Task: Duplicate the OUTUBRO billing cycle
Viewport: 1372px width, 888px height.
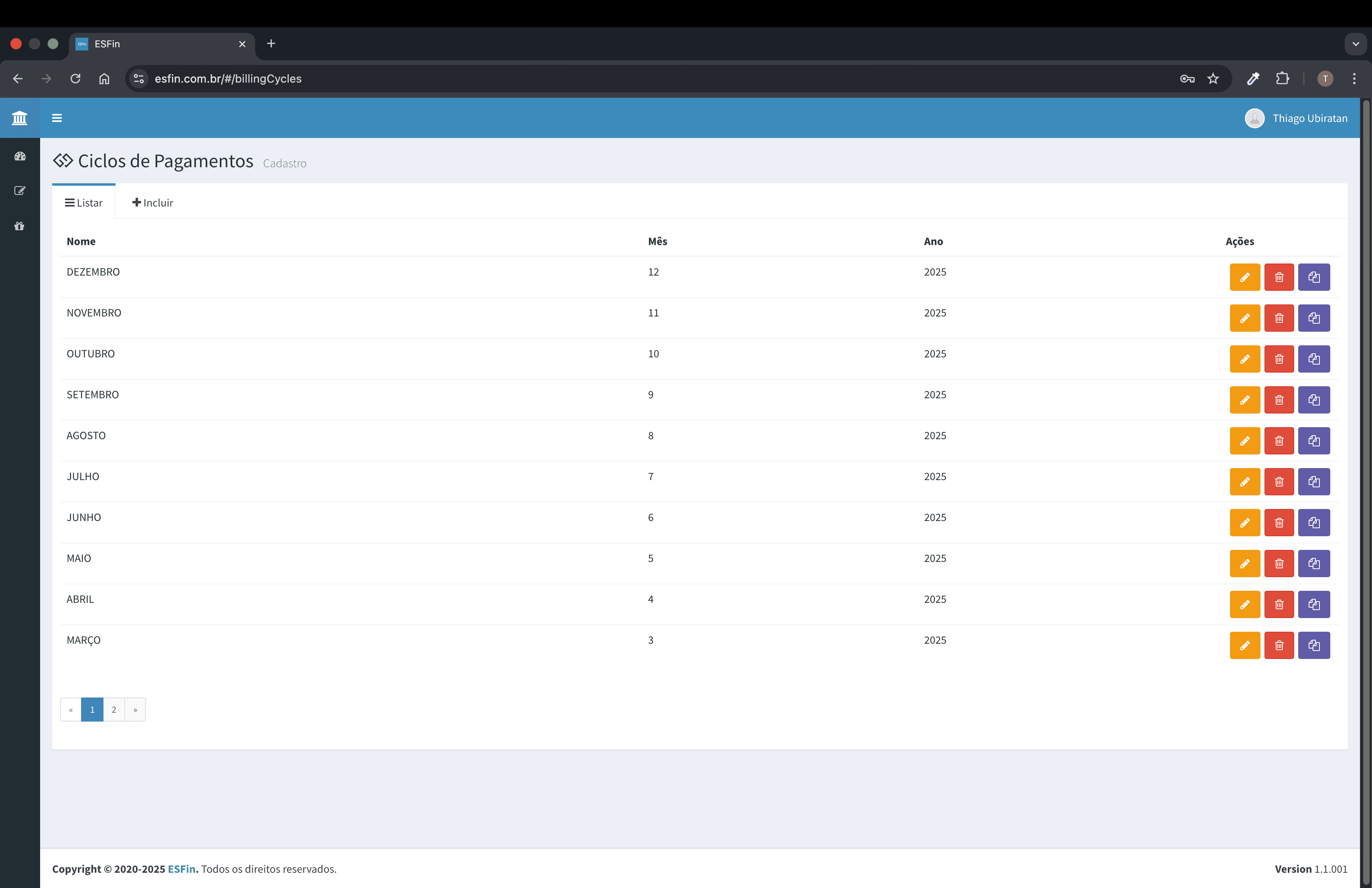Action: click(1313, 359)
